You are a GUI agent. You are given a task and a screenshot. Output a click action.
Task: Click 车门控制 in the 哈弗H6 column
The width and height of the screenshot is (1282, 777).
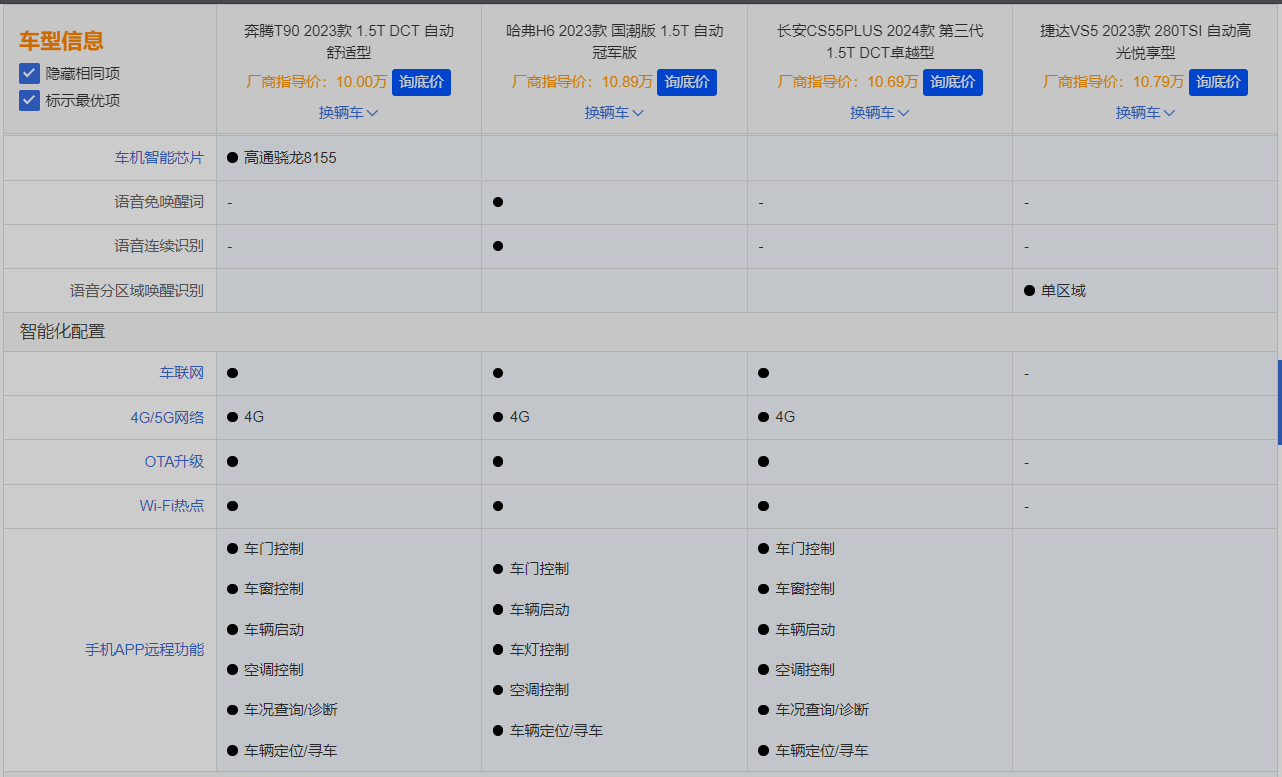tap(539, 569)
